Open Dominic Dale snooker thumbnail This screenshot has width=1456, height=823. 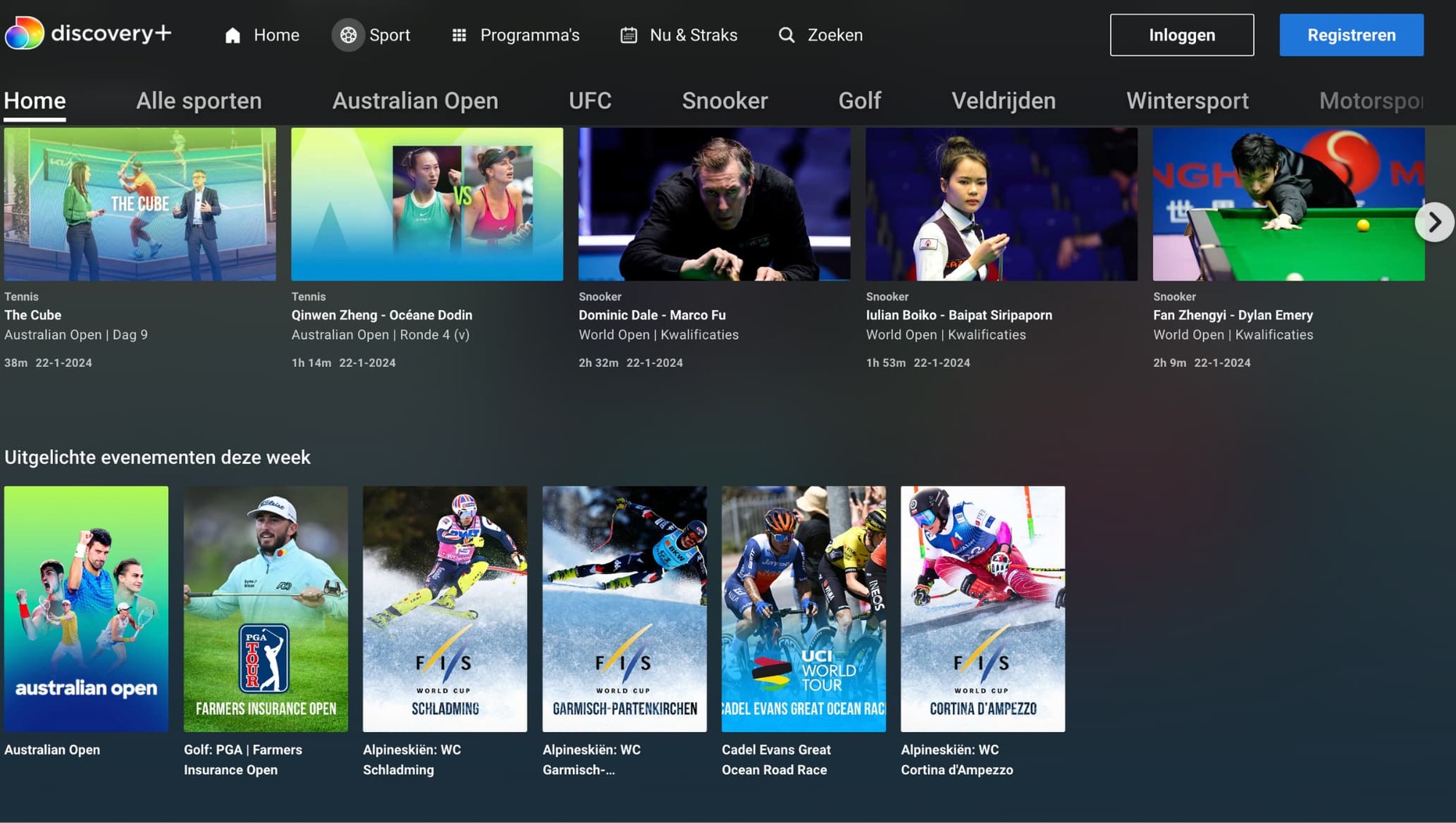714,204
